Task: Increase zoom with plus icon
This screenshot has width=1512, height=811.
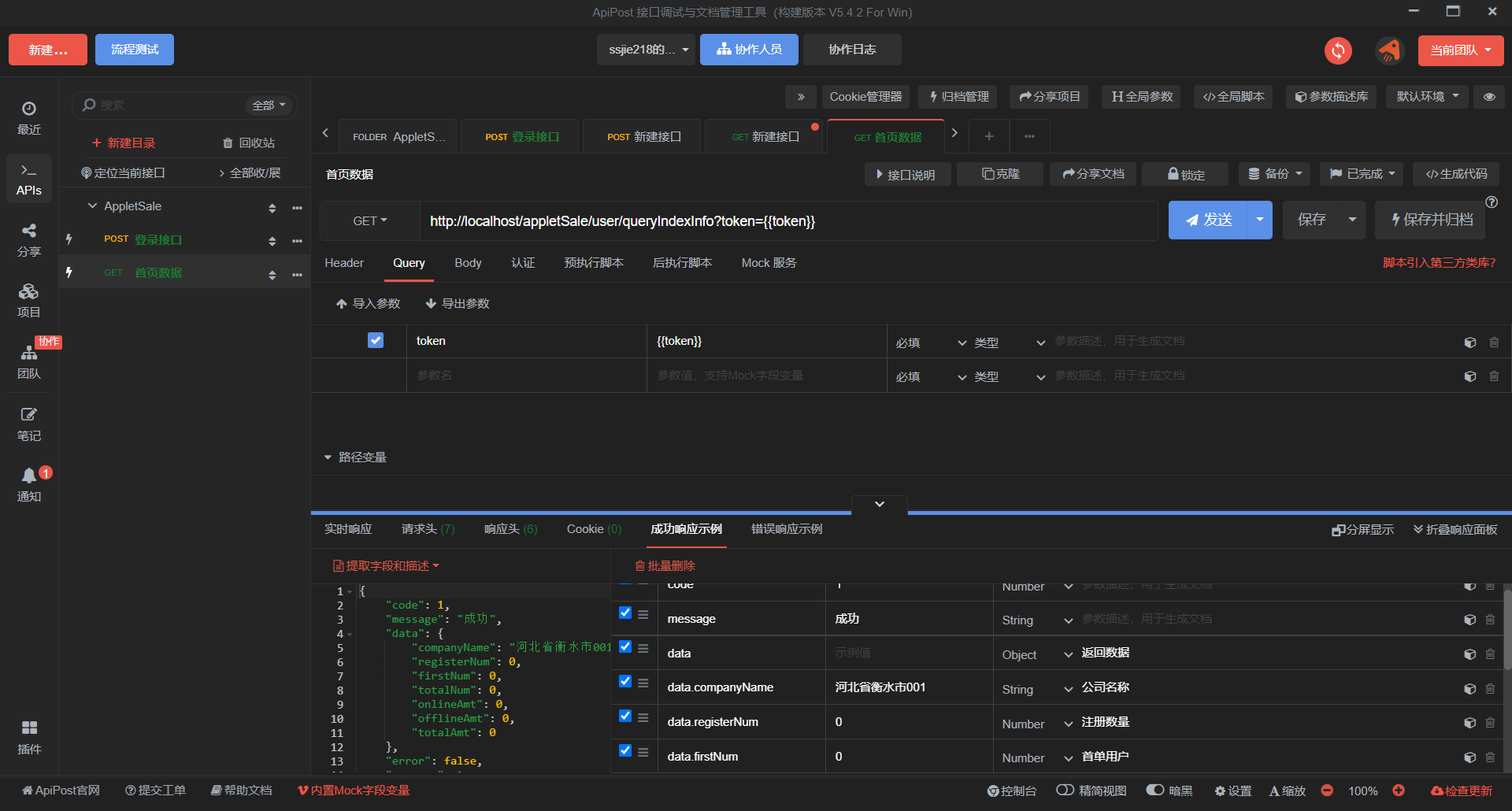Action: tap(1399, 791)
